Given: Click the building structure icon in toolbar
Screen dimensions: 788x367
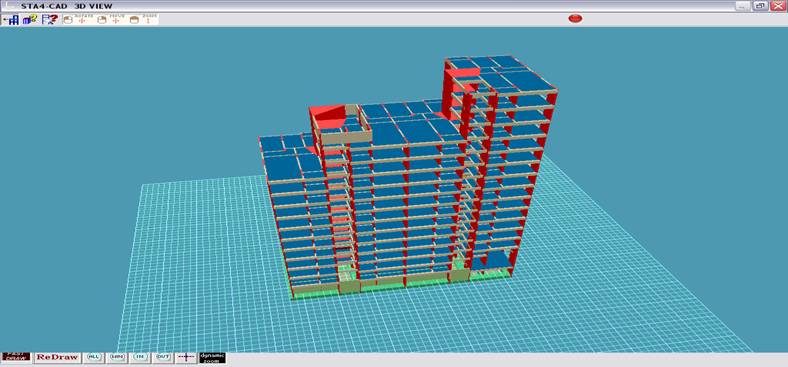Looking at the screenshot, I should point(11,20).
